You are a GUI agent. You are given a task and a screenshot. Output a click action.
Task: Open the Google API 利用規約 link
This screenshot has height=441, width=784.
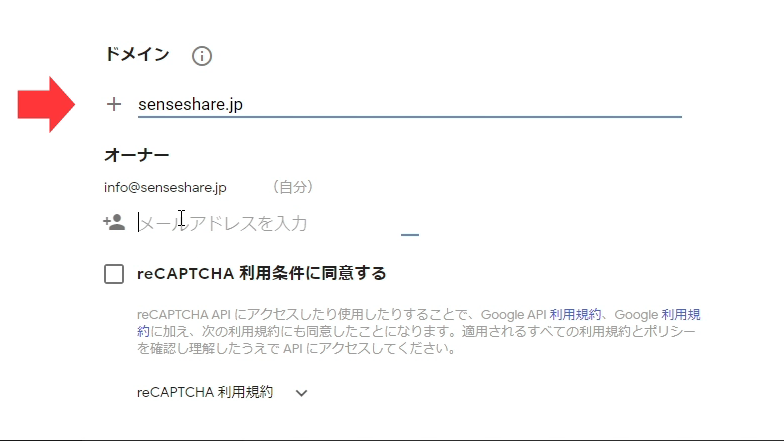click(576, 314)
